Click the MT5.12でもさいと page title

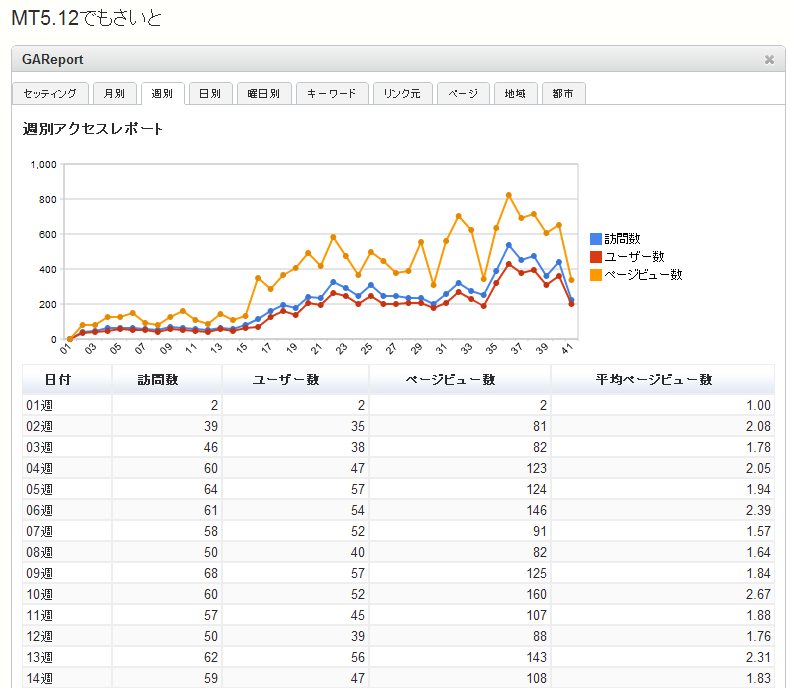pyautogui.click(x=84, y=18)
